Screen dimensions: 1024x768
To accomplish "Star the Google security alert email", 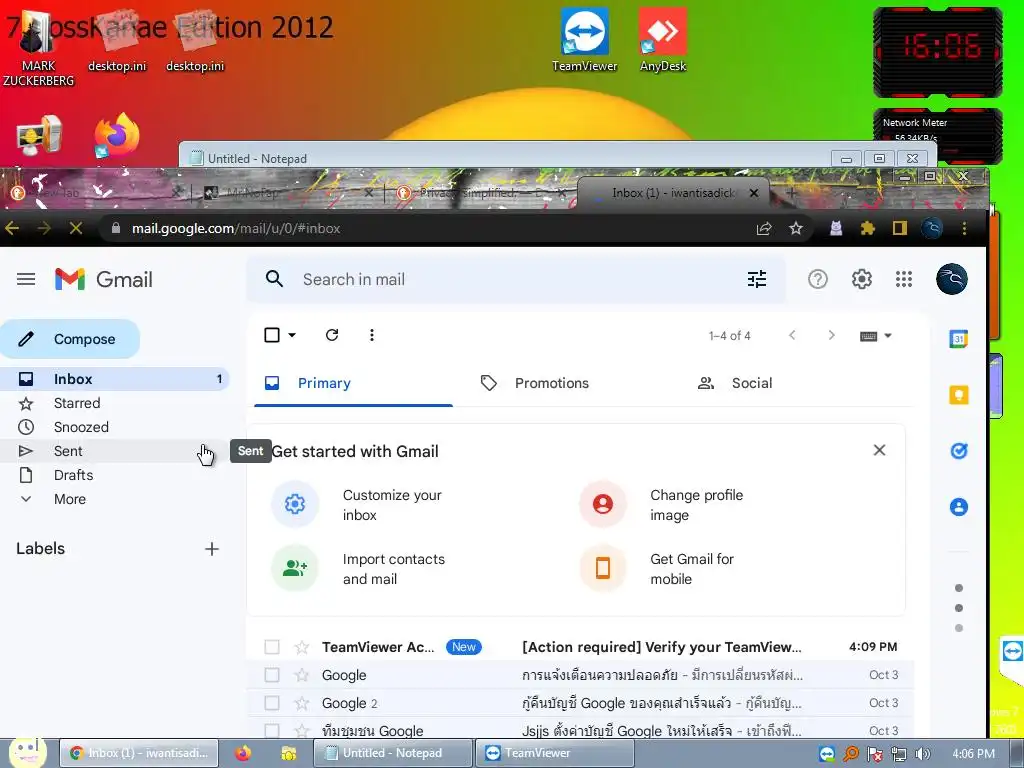I will 302,675.
